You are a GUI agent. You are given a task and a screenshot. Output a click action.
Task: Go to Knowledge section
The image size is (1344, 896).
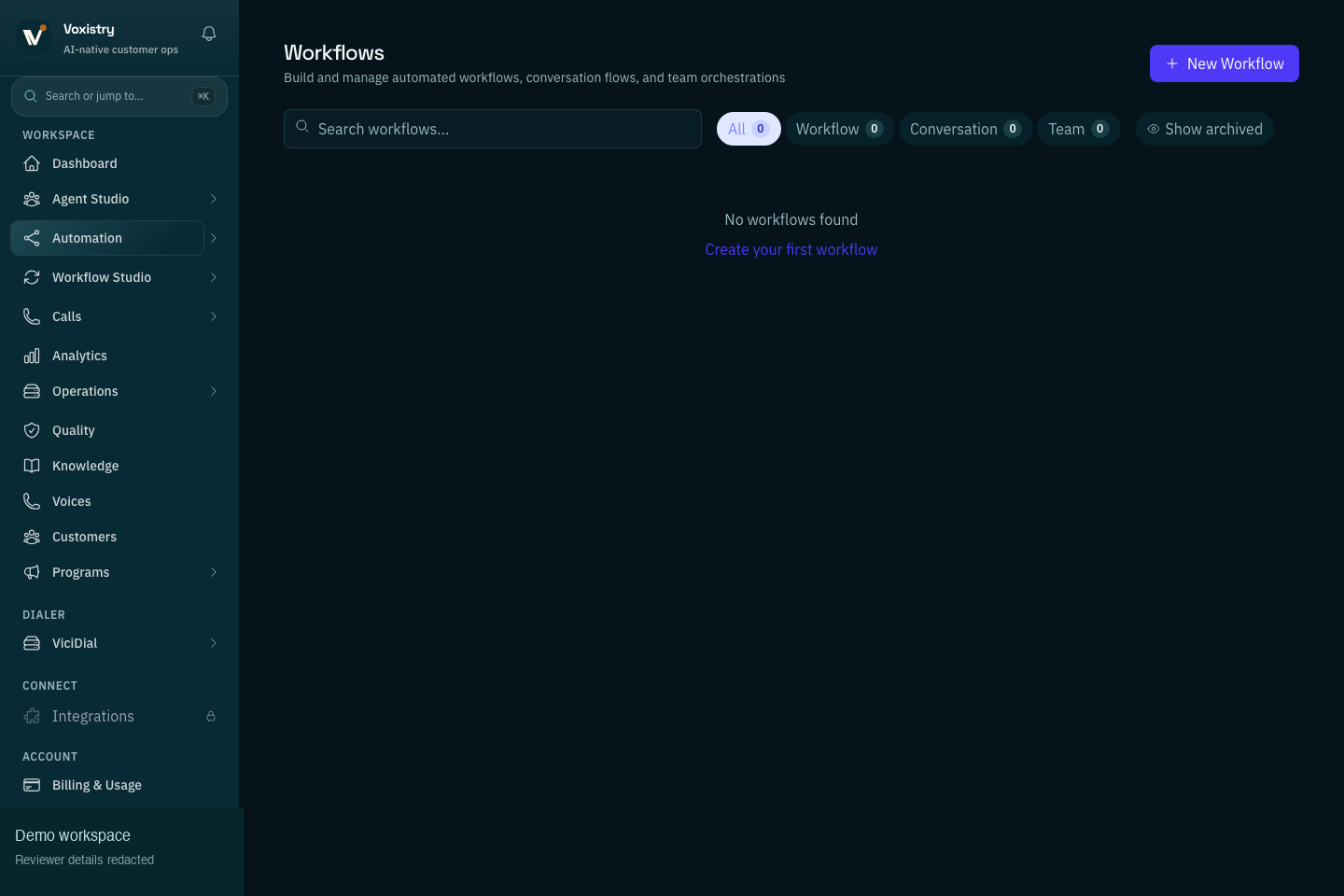[119, 466]
